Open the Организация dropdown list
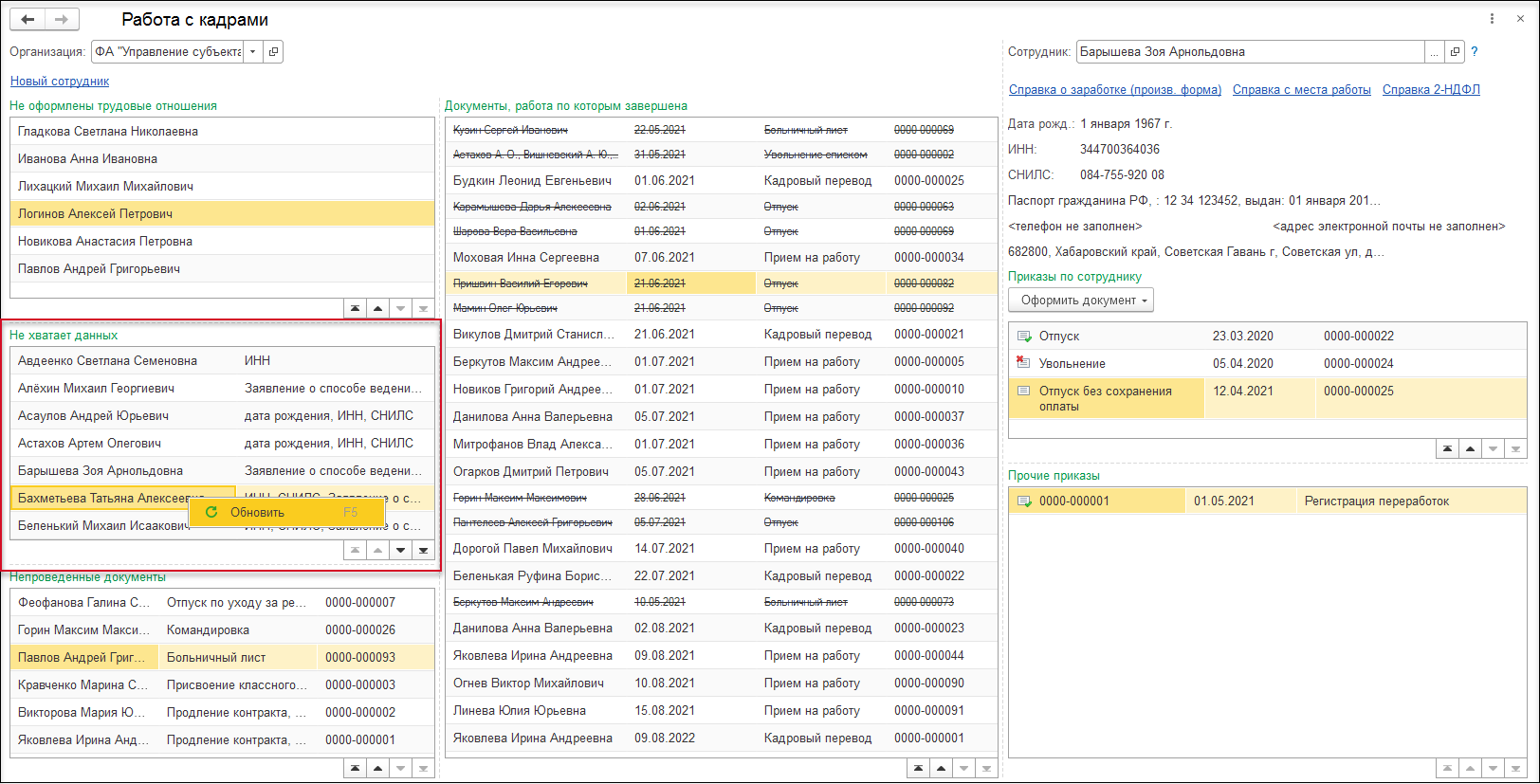1540x784 pixels. pos(252,52)
